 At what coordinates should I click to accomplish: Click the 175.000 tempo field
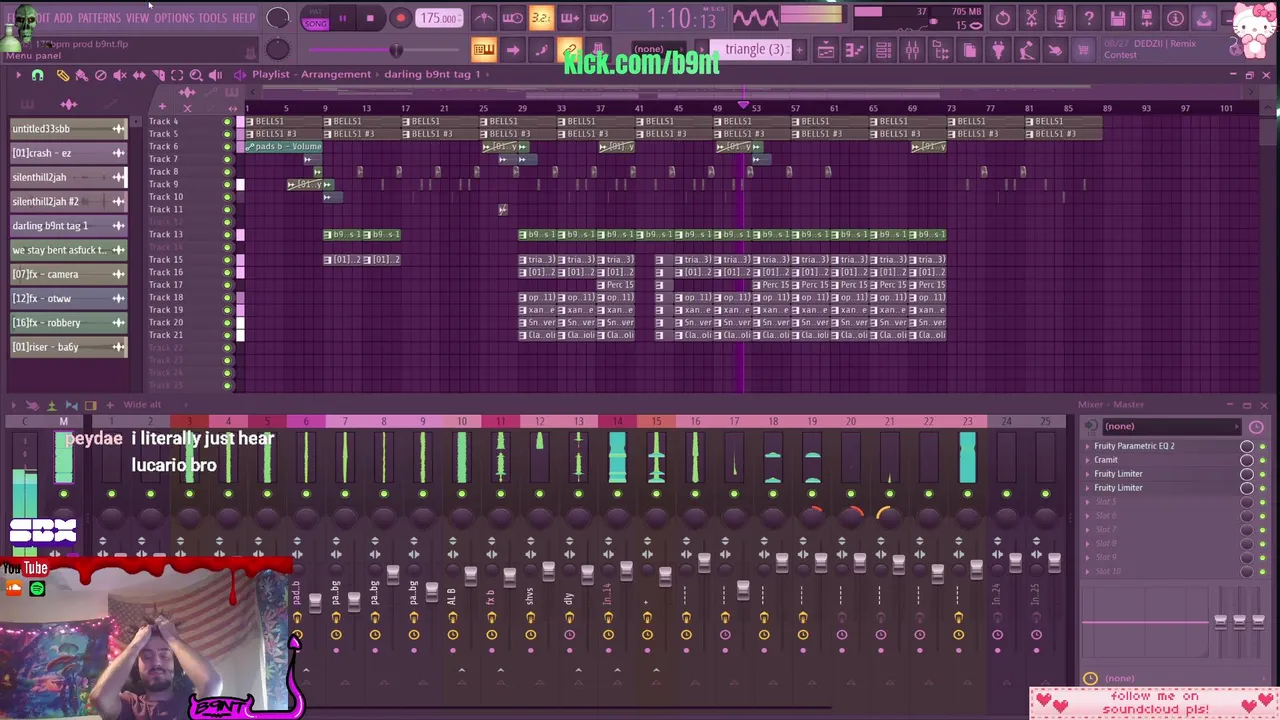pos(439,18)
